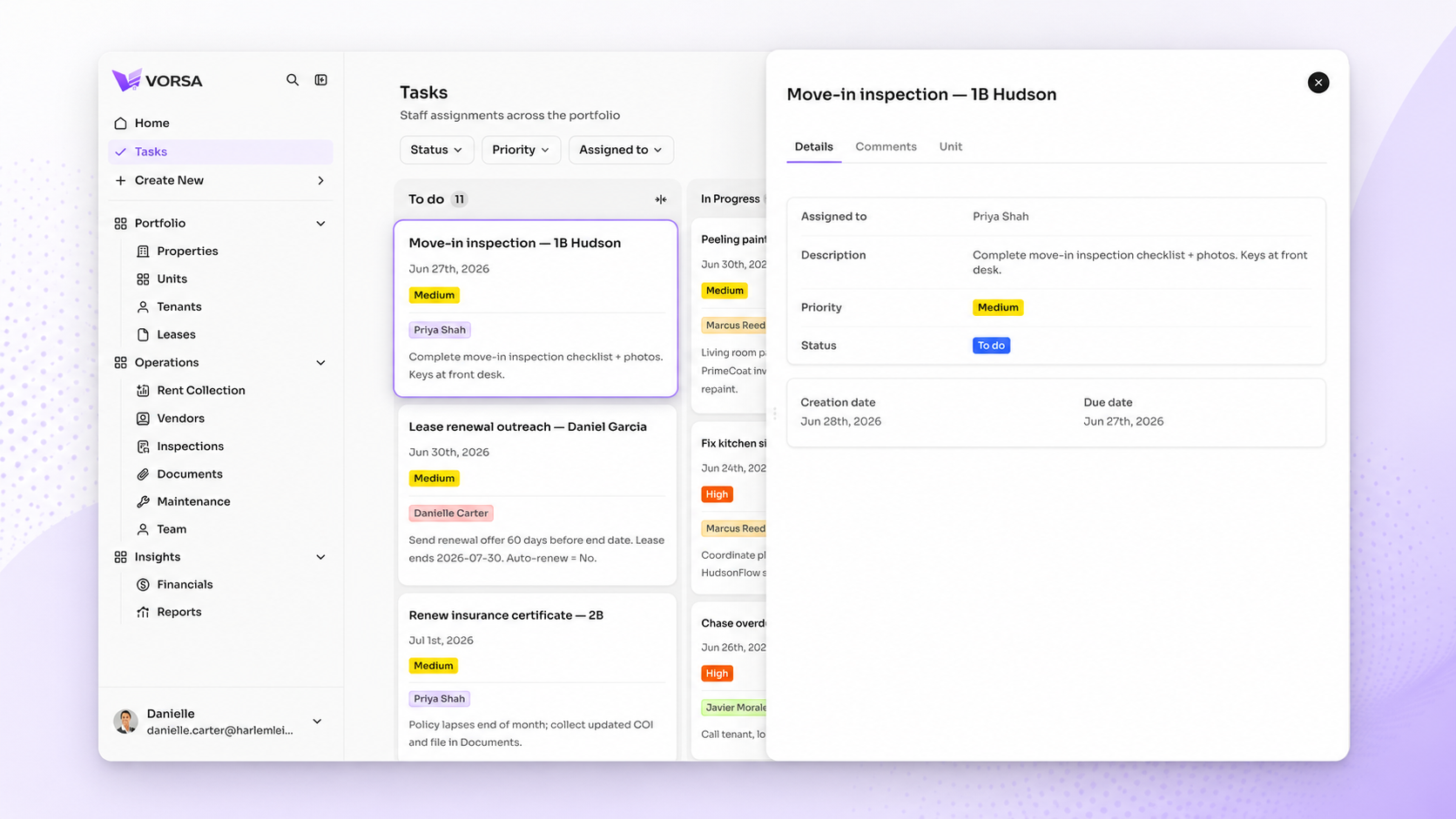Click Javier Morales assignee tag
The width and height of the screenshot is (1456, 819).
point(734,708)
